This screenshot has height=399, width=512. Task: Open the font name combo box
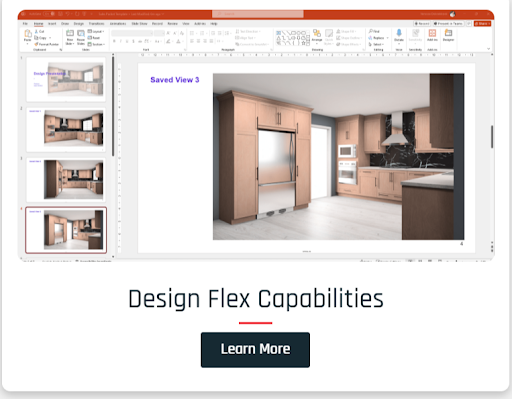pos(132,33)
